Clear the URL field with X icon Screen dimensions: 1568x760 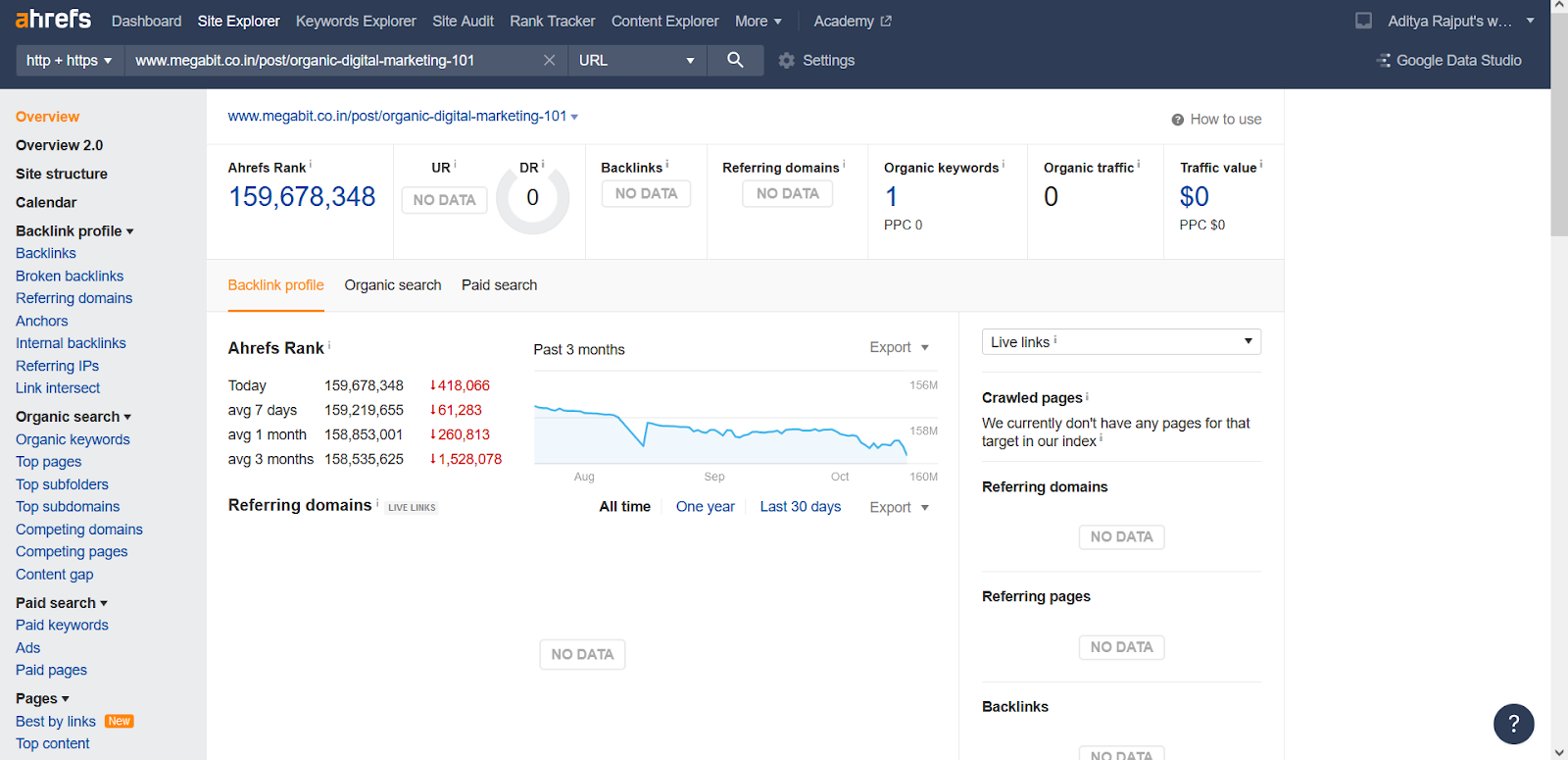coord(549,61)
